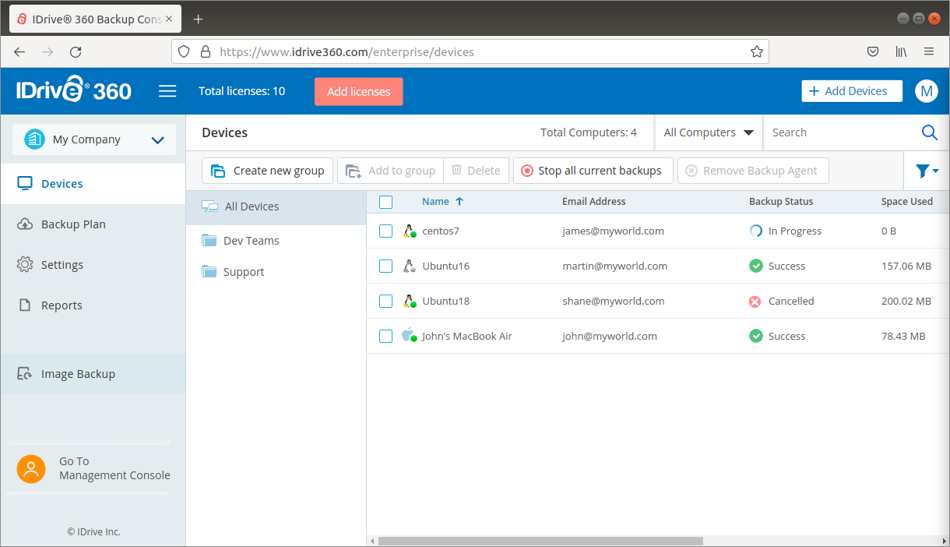Click the site shield tracking icon
950x547 pixels.
pos(184,52)
